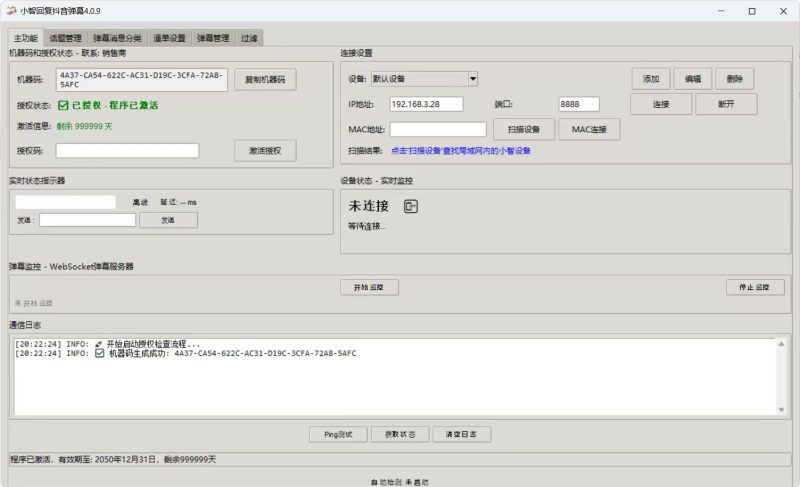Click the 删除 device button

pos(735,79)
